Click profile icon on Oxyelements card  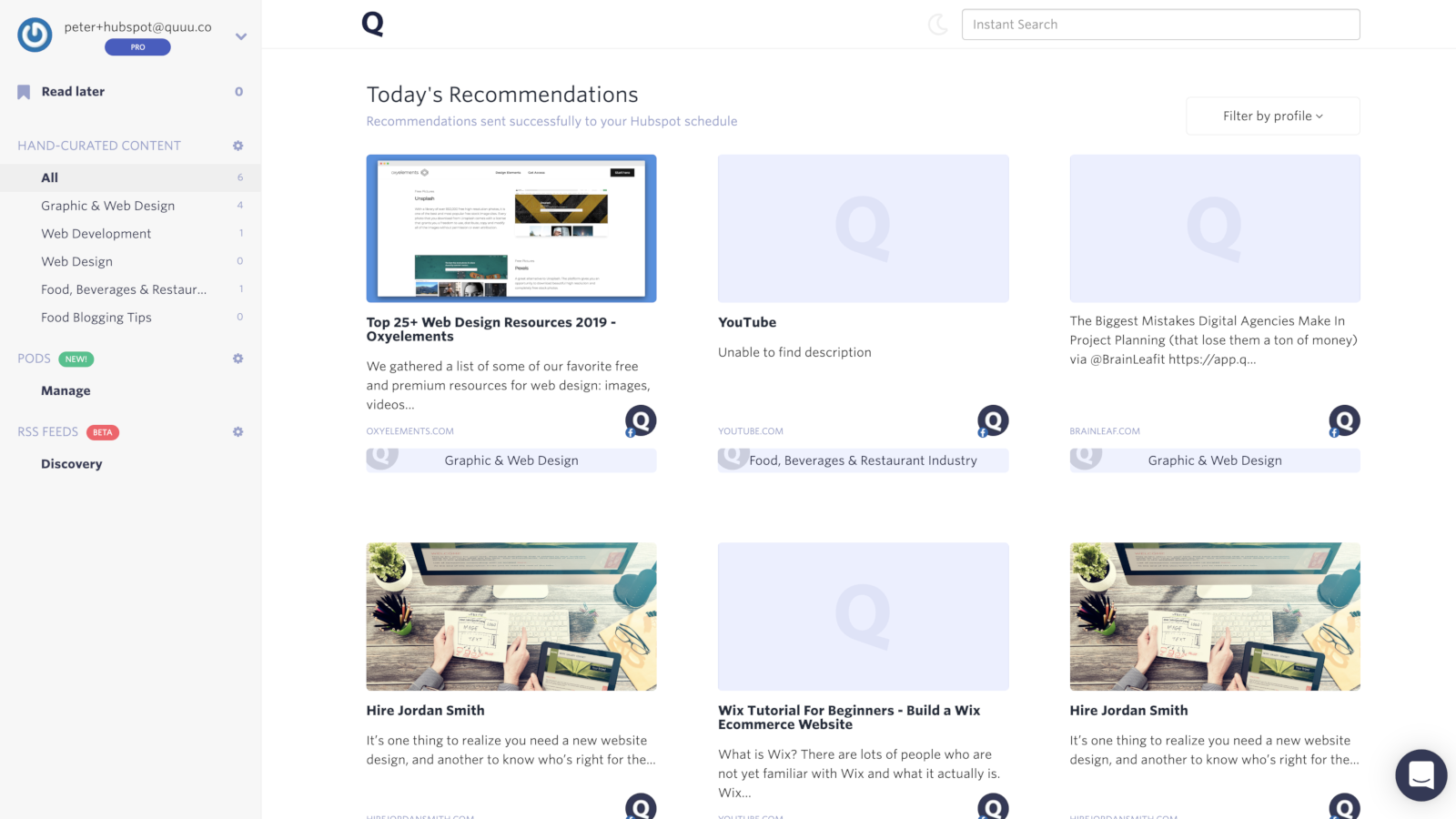(641, 420)
